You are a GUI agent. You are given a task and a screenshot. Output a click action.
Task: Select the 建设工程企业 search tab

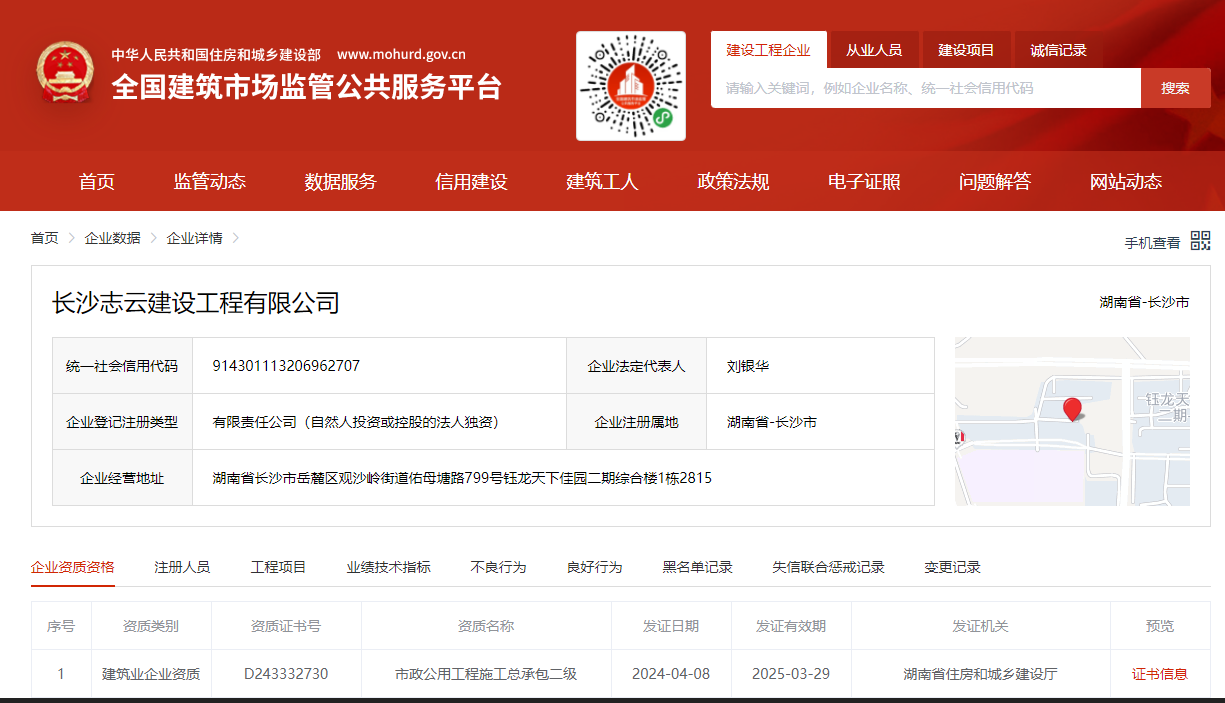(768, 50)
